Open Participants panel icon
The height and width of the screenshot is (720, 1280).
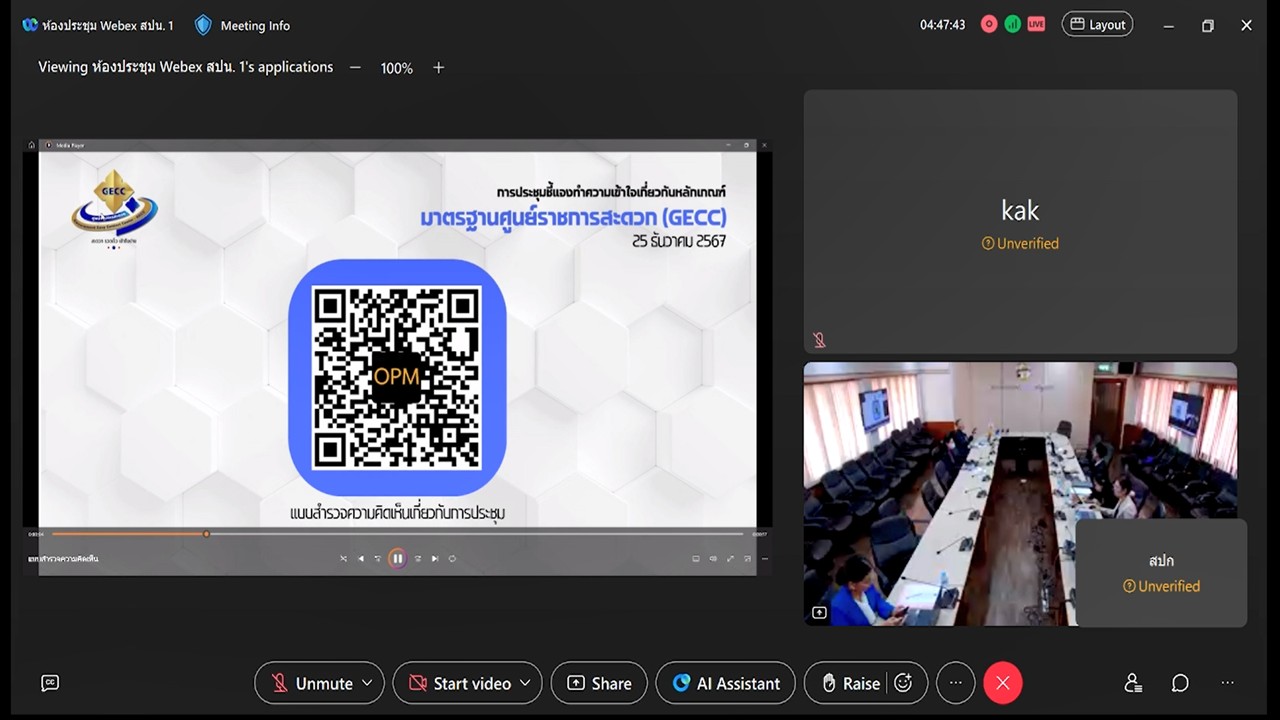point(1132,683)
